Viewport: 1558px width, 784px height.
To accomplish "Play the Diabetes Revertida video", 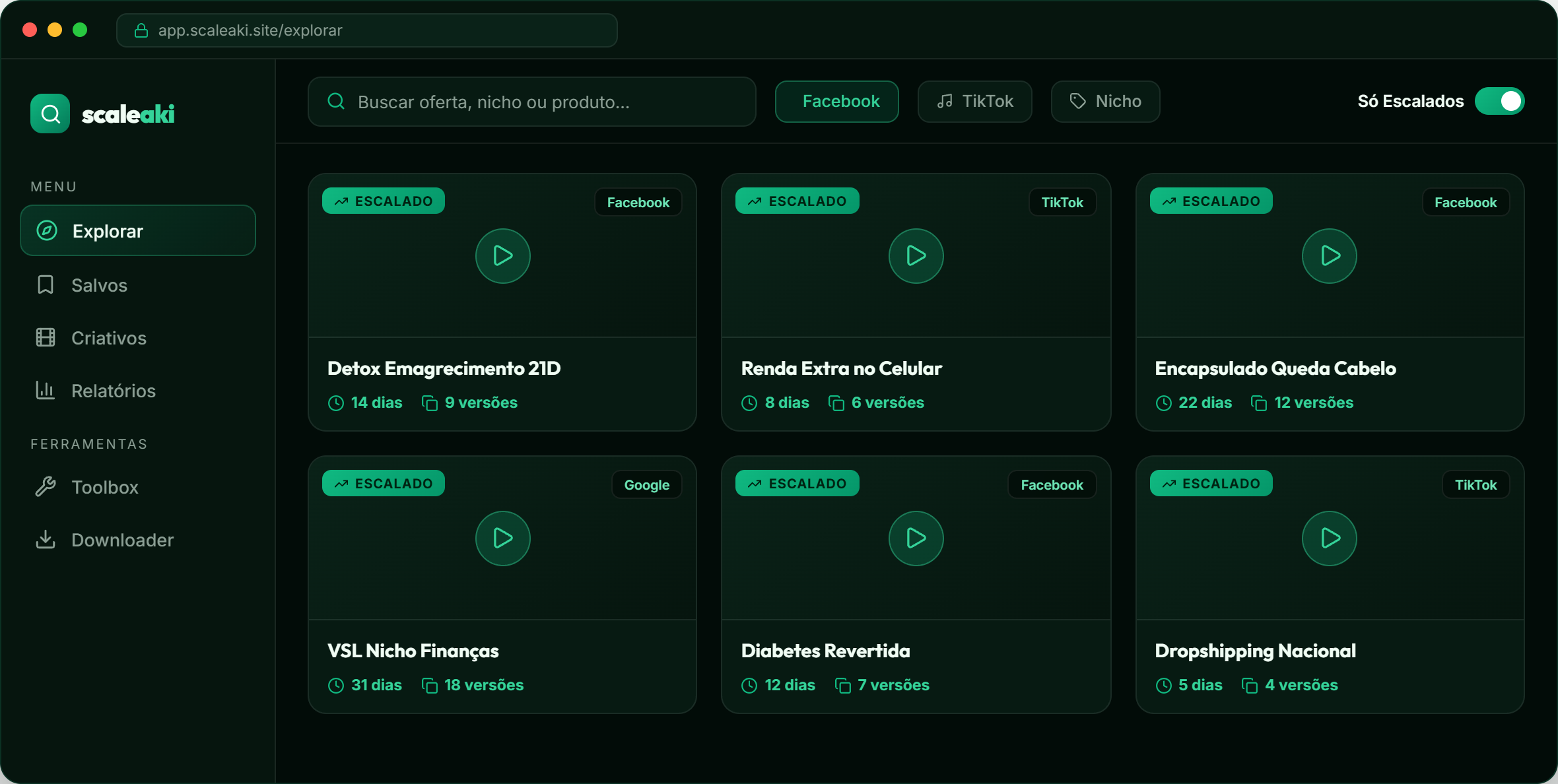I will pyautogui.click(x=916, y=539).
